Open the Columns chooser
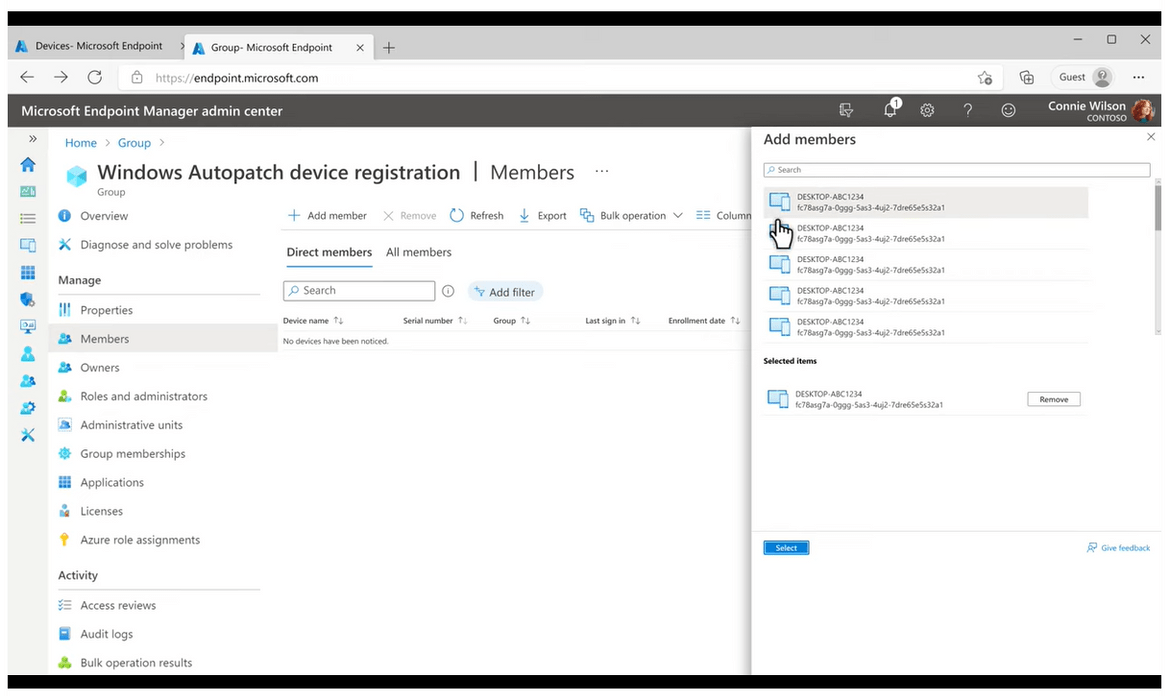The image size is (1170, 696). coord(724,216)
